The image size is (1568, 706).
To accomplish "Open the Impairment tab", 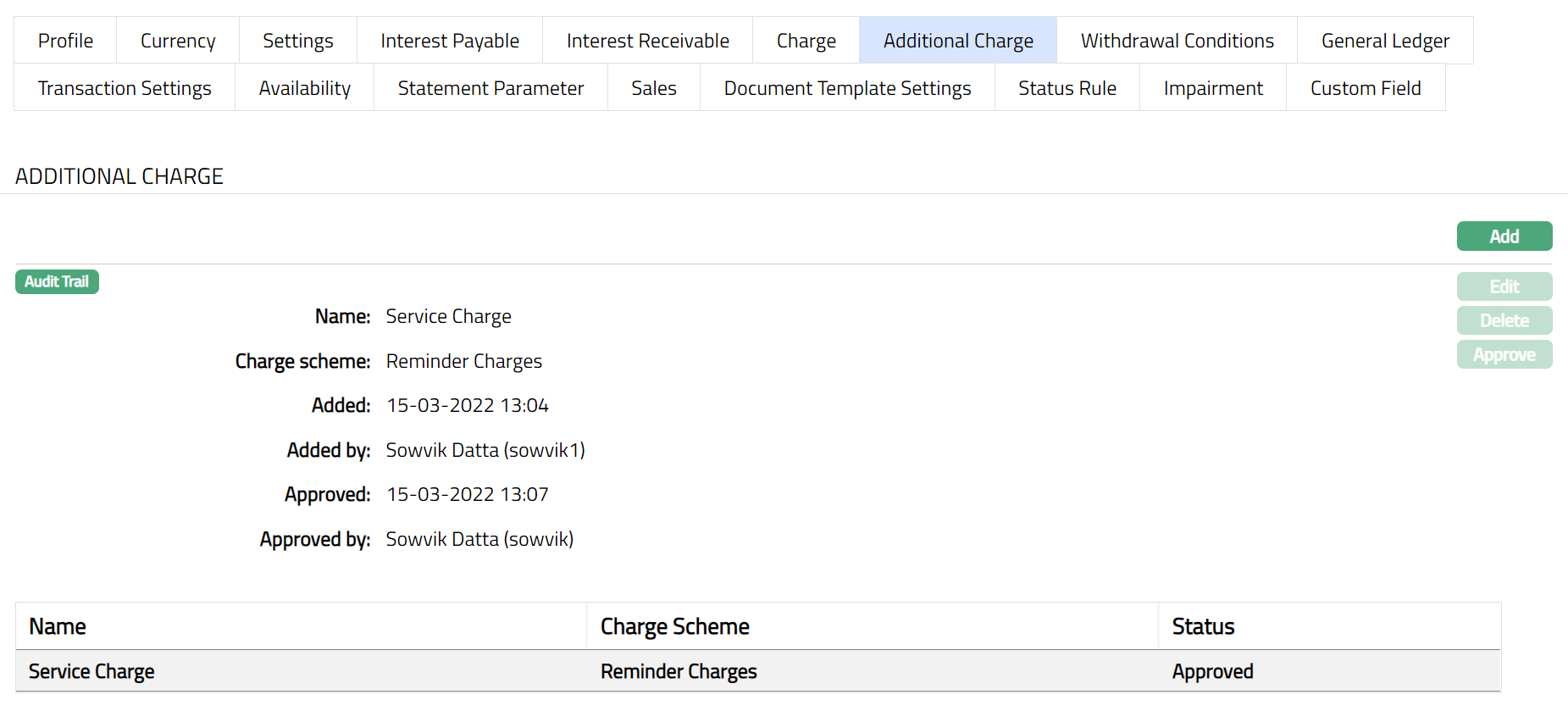I will (1212, 88).
